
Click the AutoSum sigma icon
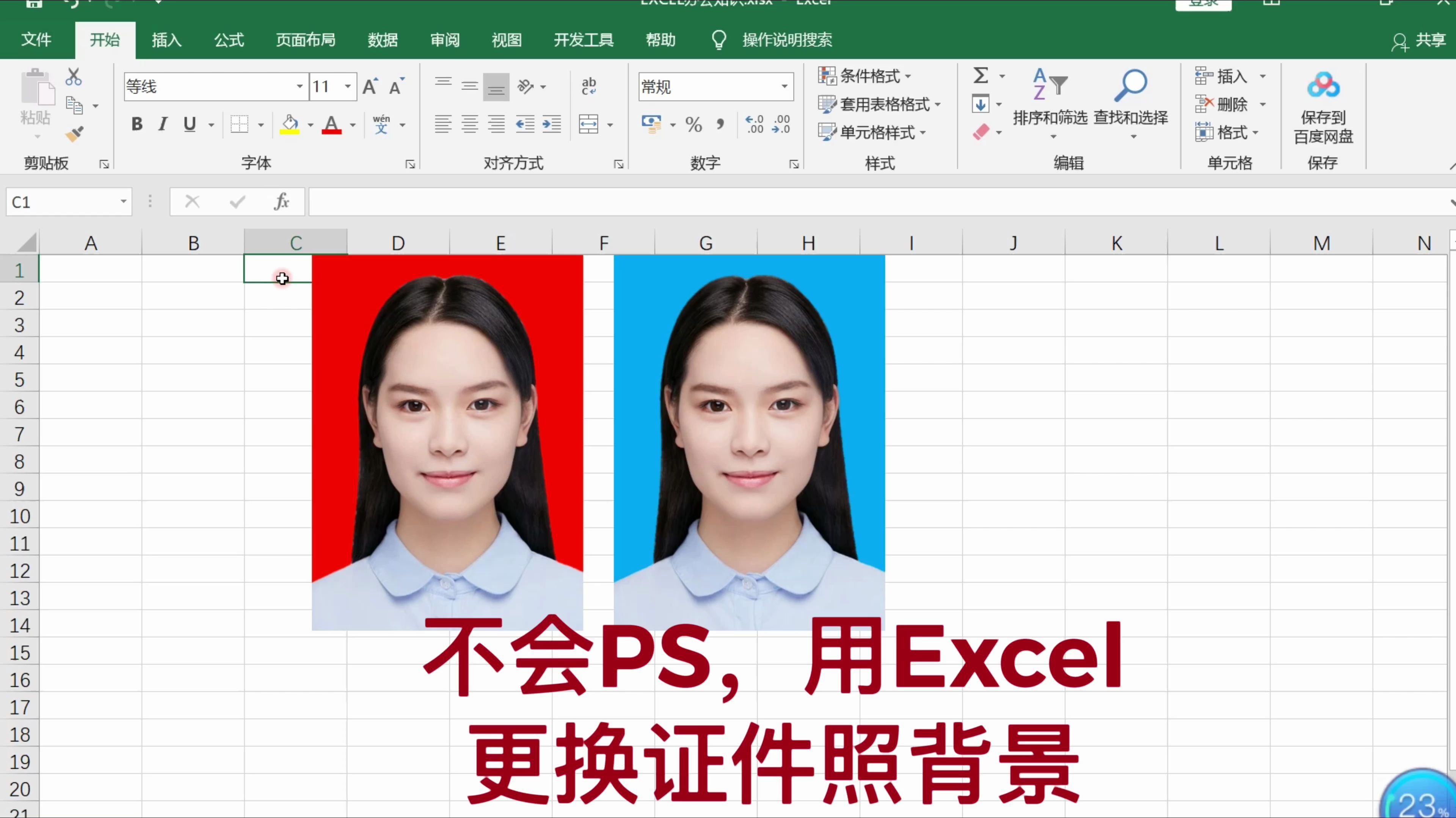pyautogui.click(x=981, y=75)
